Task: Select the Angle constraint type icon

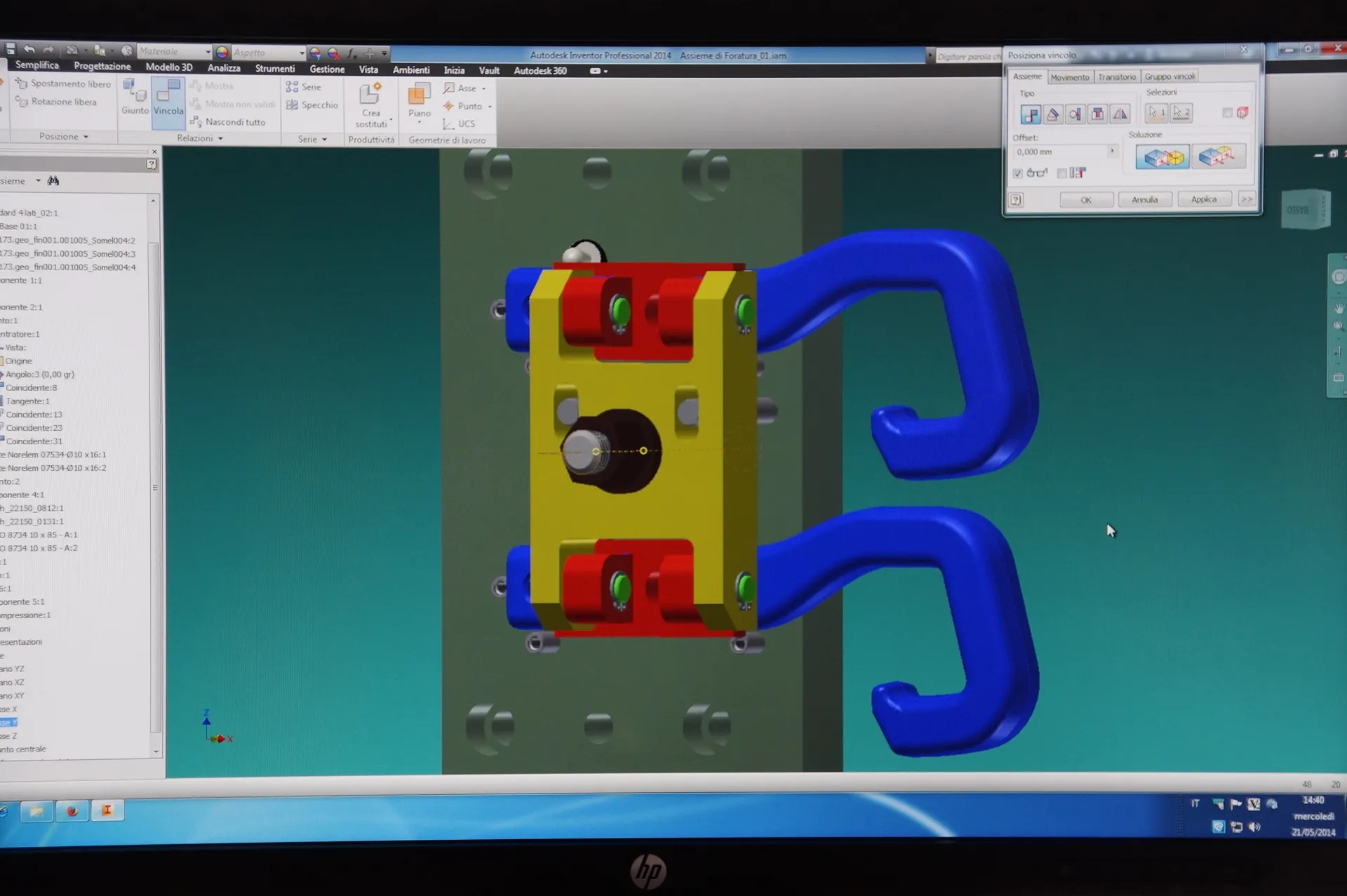Action: (x=1052, y=114)
